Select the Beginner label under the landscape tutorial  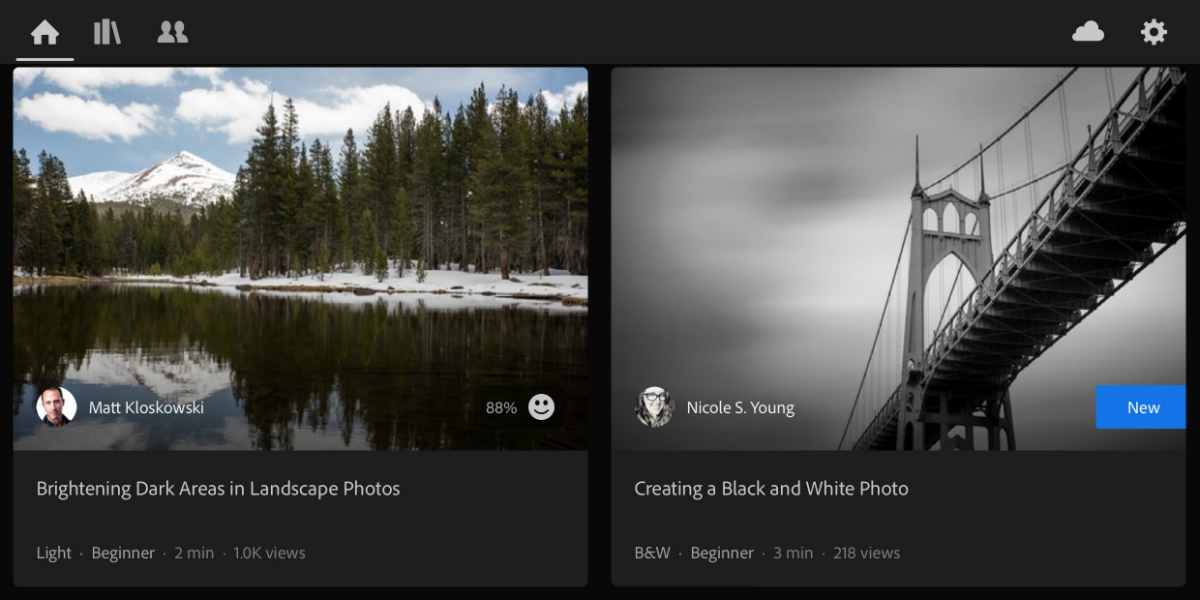point(123,552)
